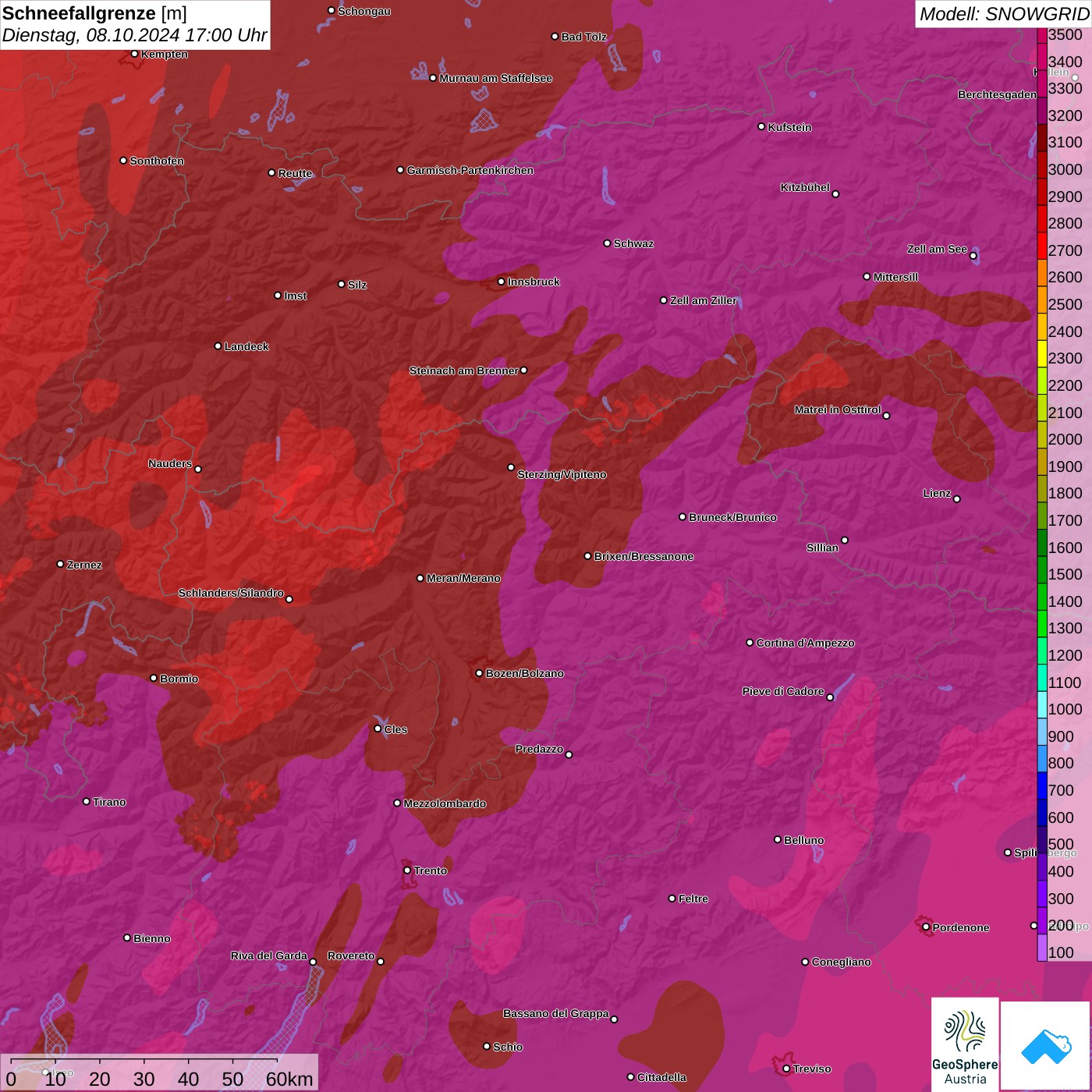The width and height of the screenshot is (1092, 1092).
Task: Click the Lienz location marker
Action: 957,499
